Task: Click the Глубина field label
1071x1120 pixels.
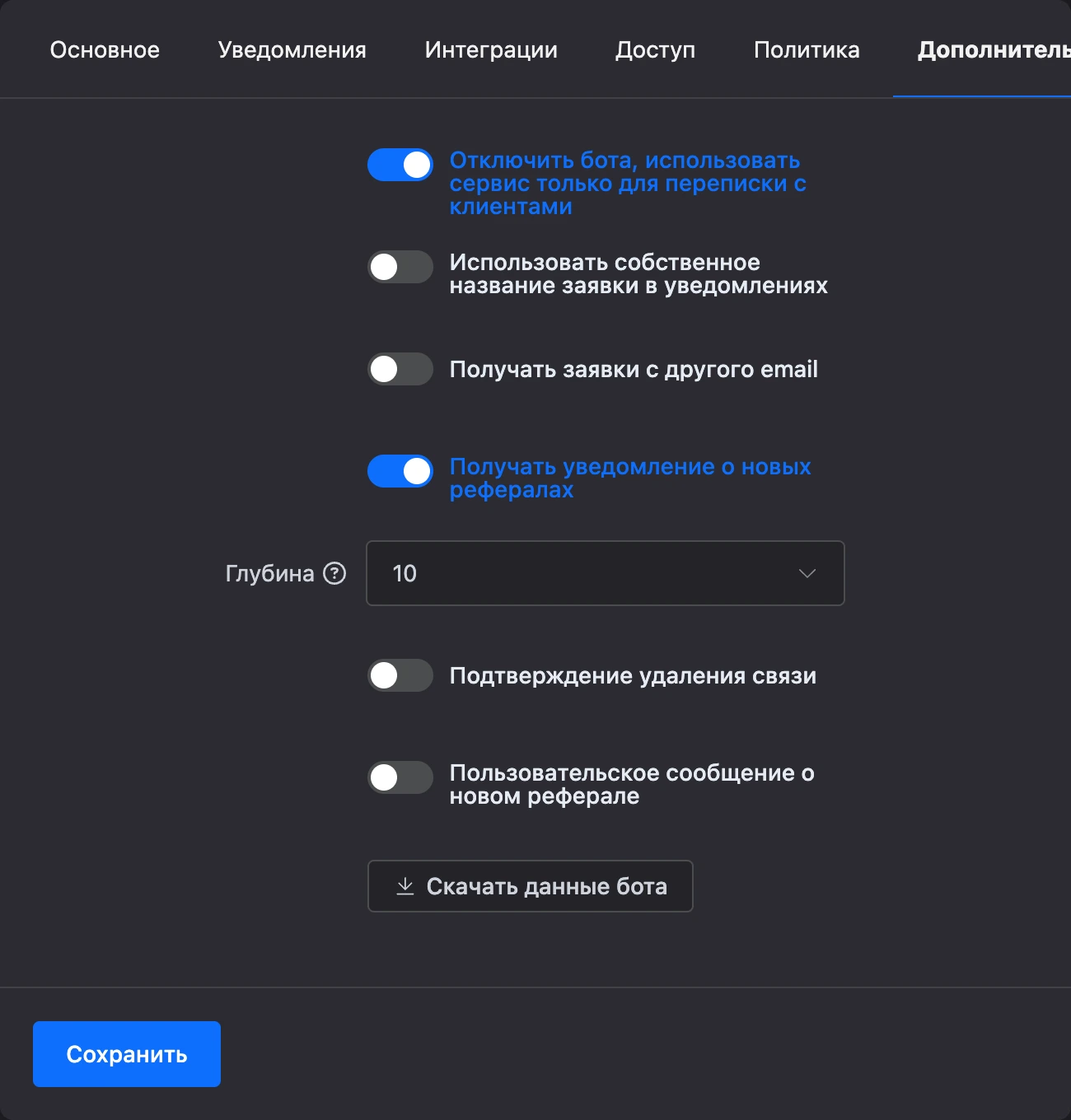Action: coord(270,573)
